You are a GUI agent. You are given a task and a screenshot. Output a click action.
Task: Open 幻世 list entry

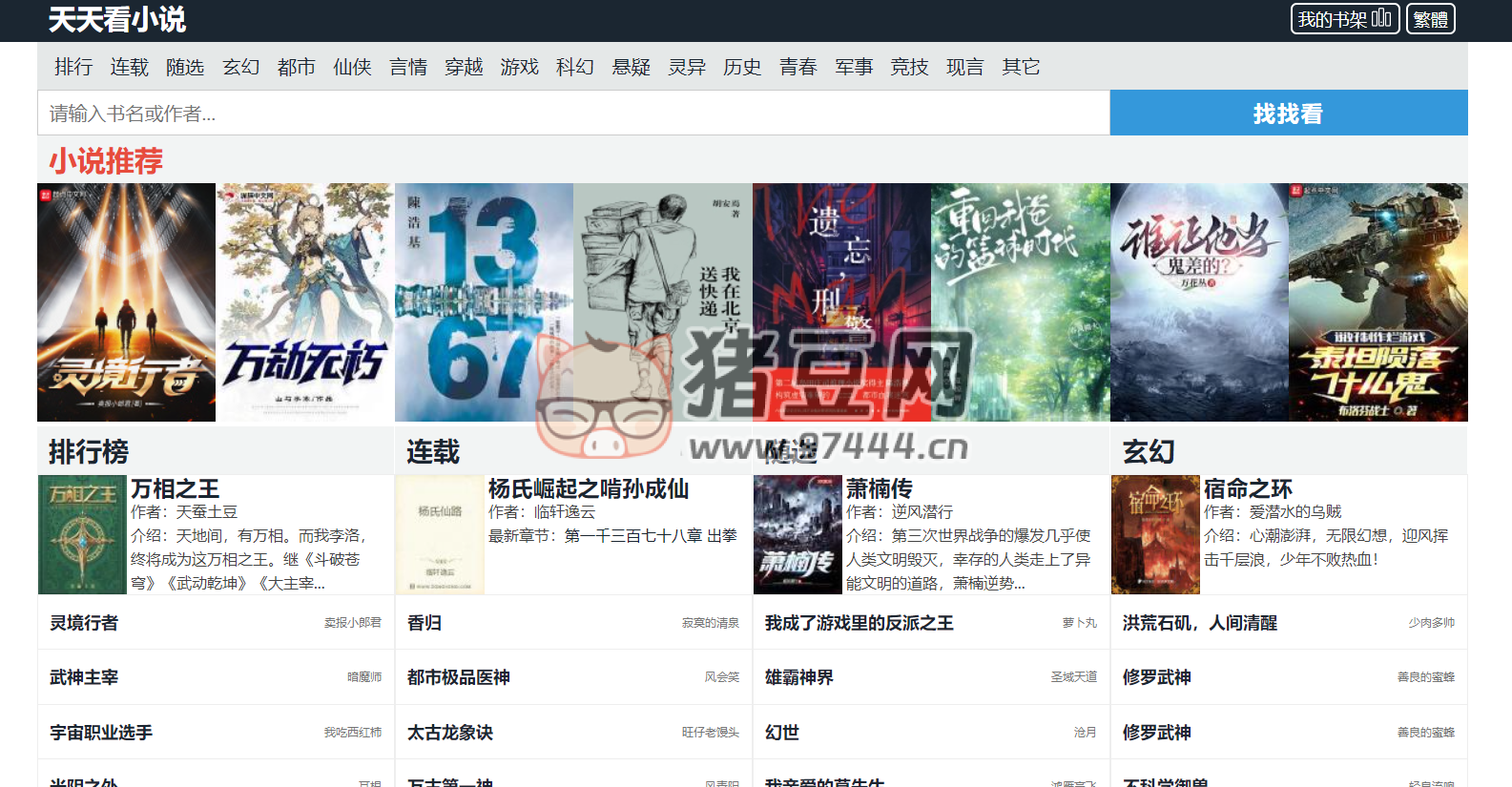[782, 733]
